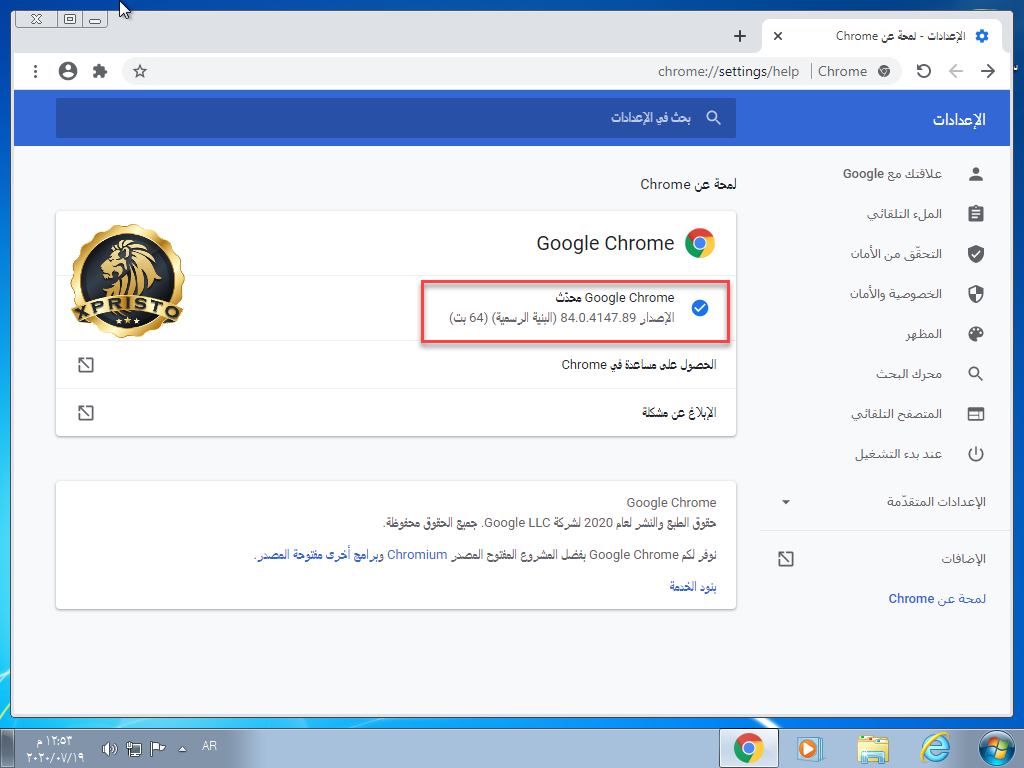Open 'الحصول على مساعدة في Chrome' help row
This screenshot has height=768, width=1024.
coord(396,364)
